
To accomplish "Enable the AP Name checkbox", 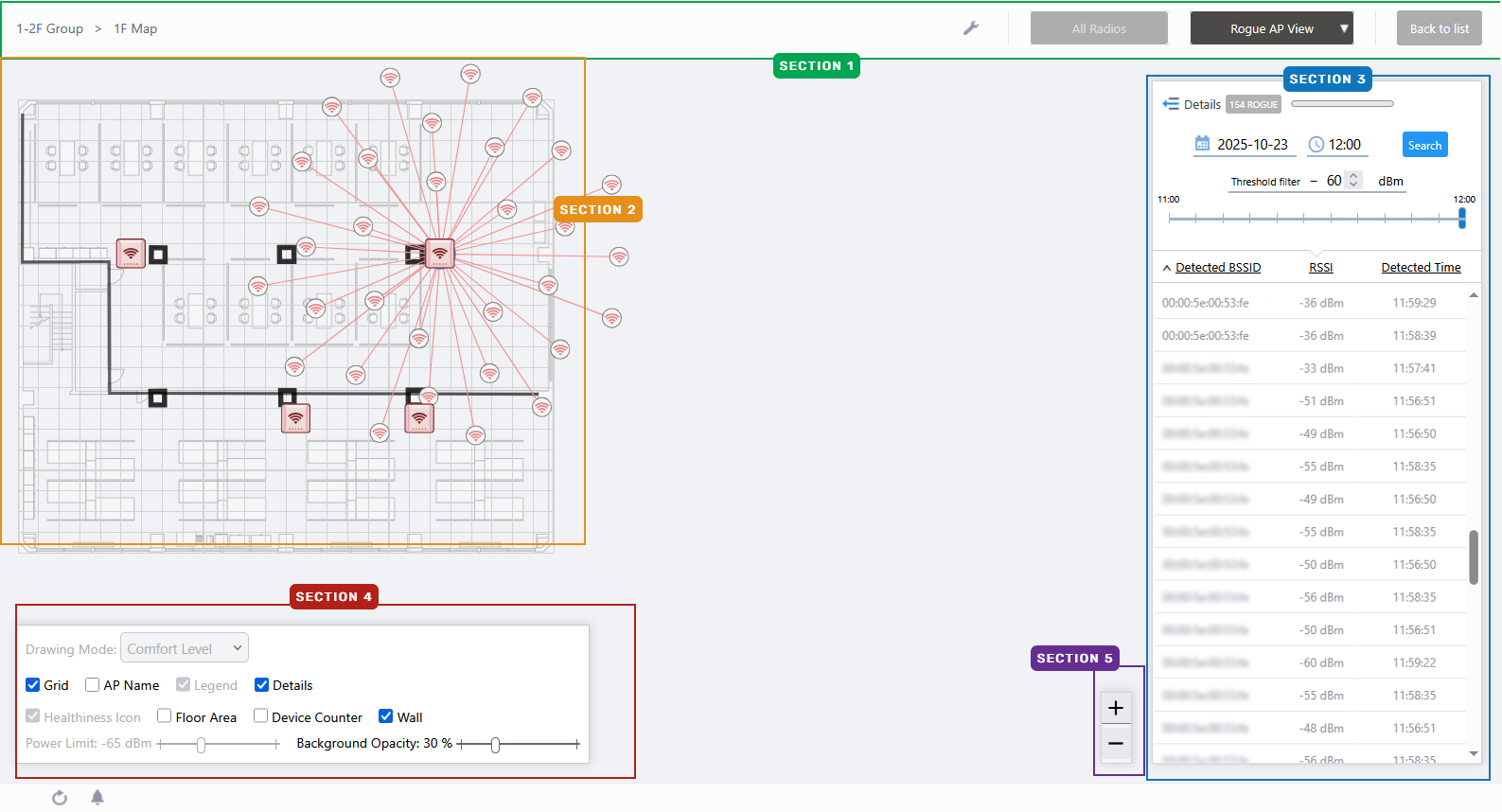I will [93, 685].
